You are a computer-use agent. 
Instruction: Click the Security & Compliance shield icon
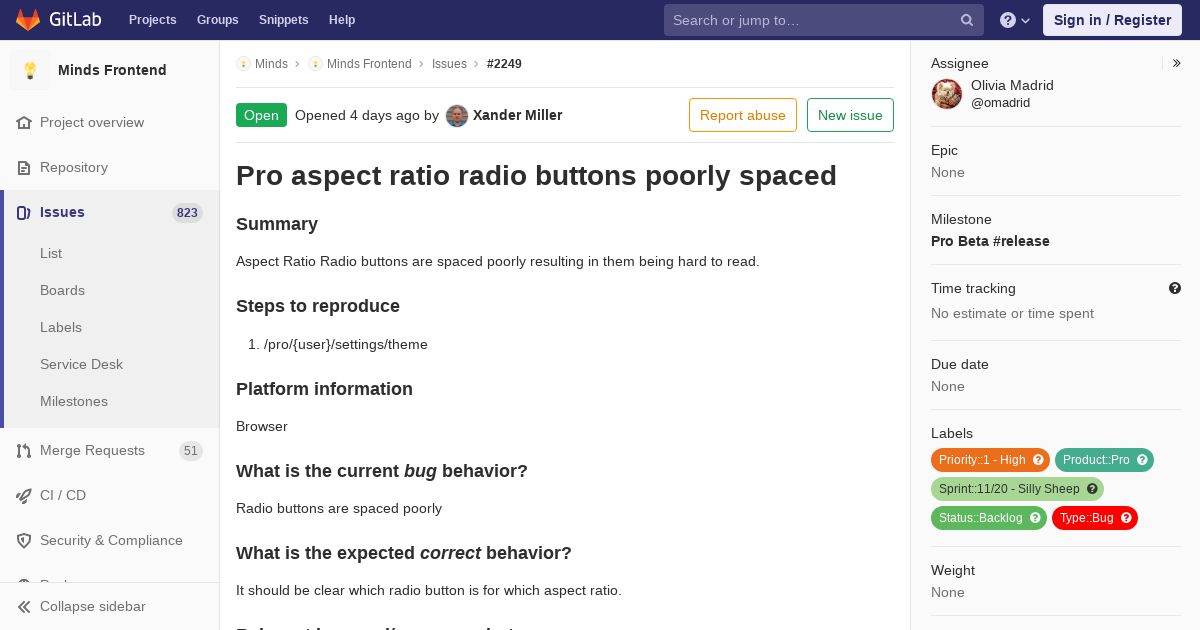point(24,540)
